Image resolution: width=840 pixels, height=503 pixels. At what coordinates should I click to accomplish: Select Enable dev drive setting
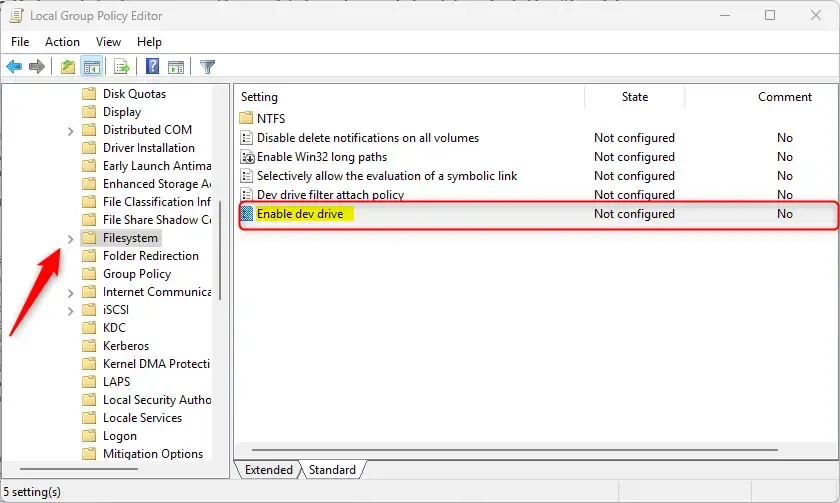click(x=300, y=214)
